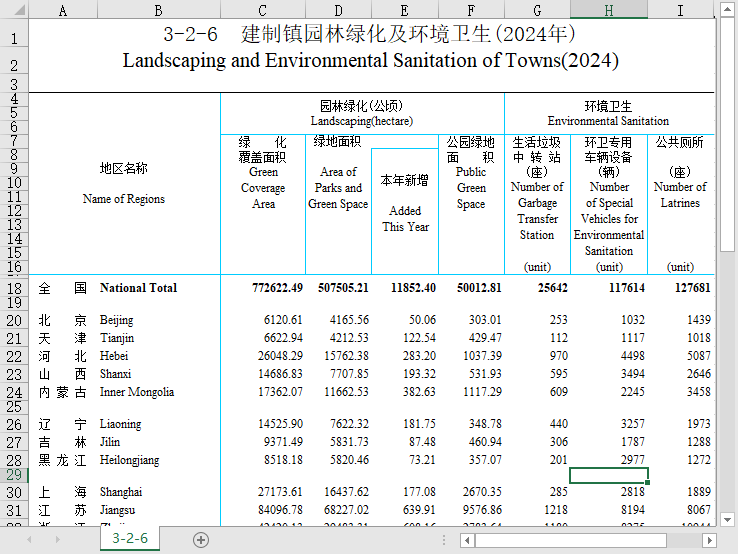Select column I header
This screenshot has height=554, width=738.
click(681, 9)
